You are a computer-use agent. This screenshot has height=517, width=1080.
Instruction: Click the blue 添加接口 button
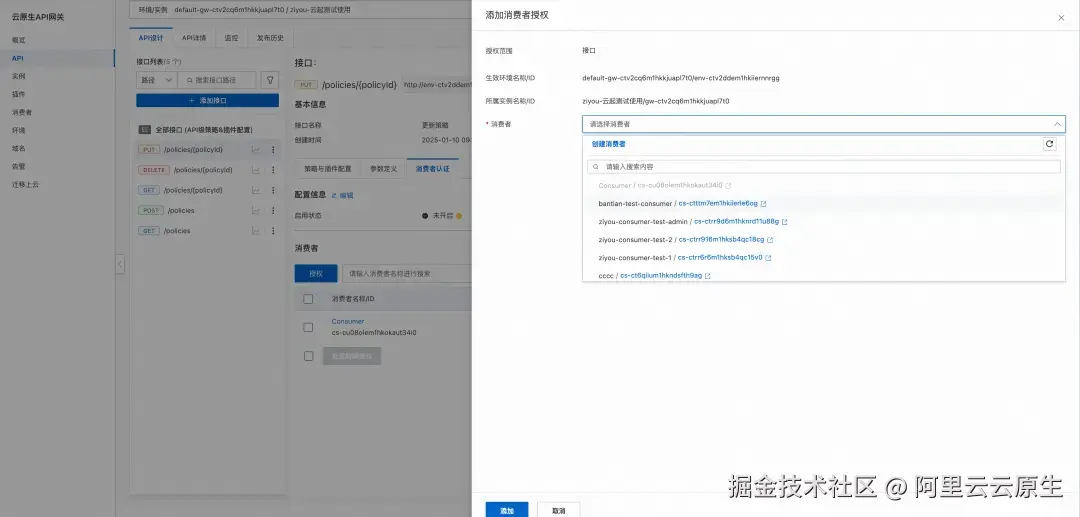207,101
